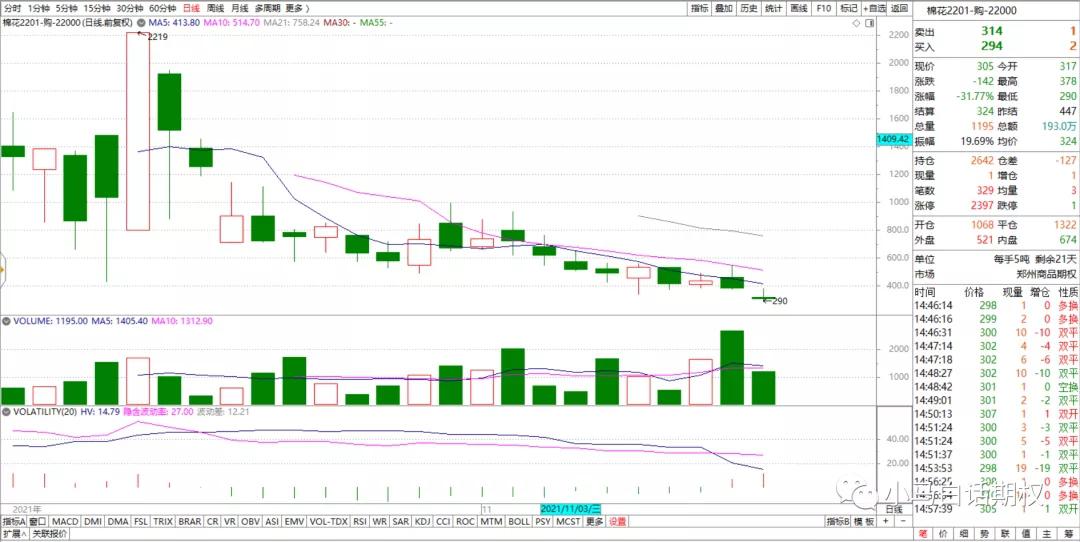Open the 画线 drawing tool
Viewport: 1080px width, 542px height.
click(798, 8)
